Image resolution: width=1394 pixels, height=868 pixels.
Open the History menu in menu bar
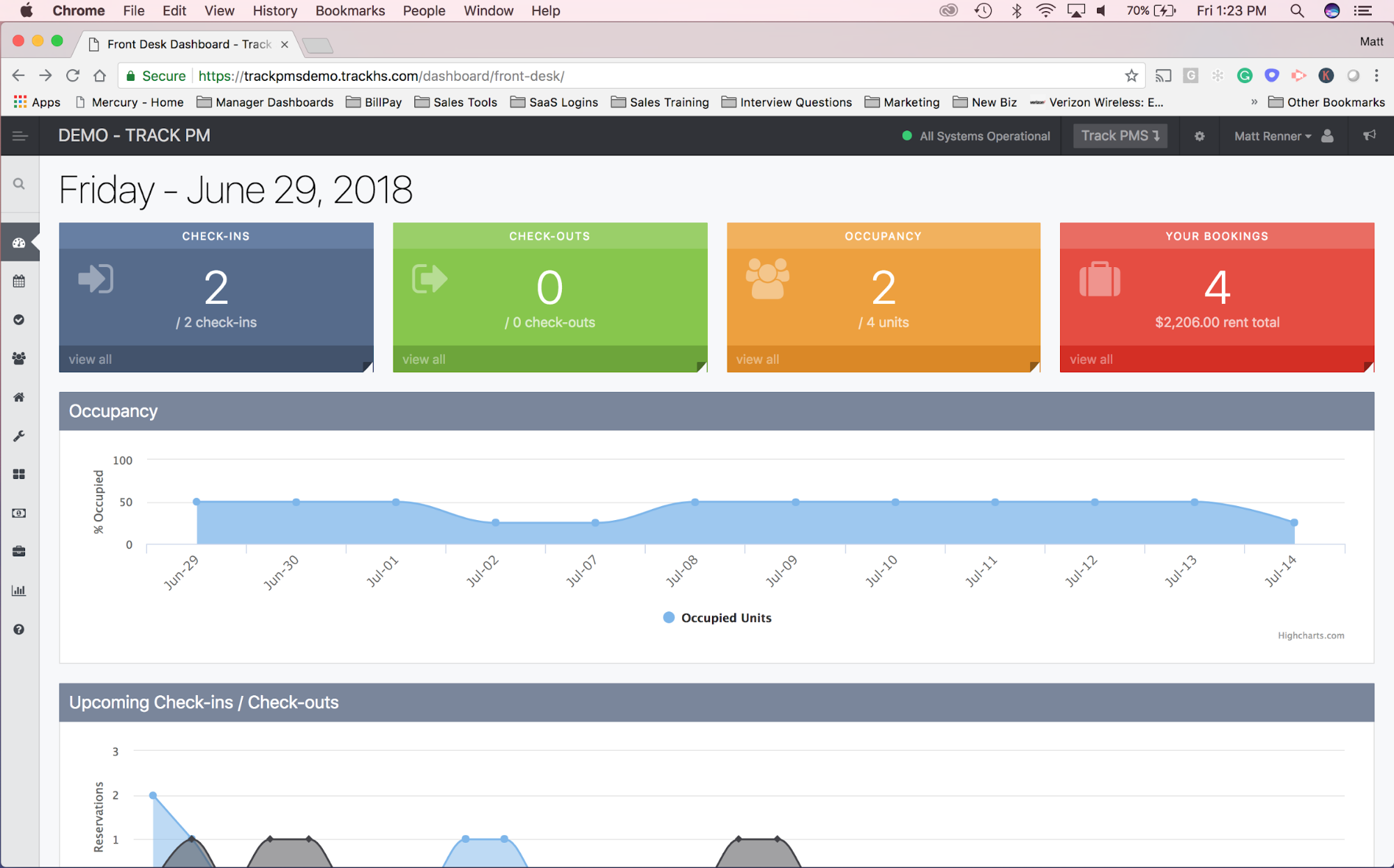274,10
